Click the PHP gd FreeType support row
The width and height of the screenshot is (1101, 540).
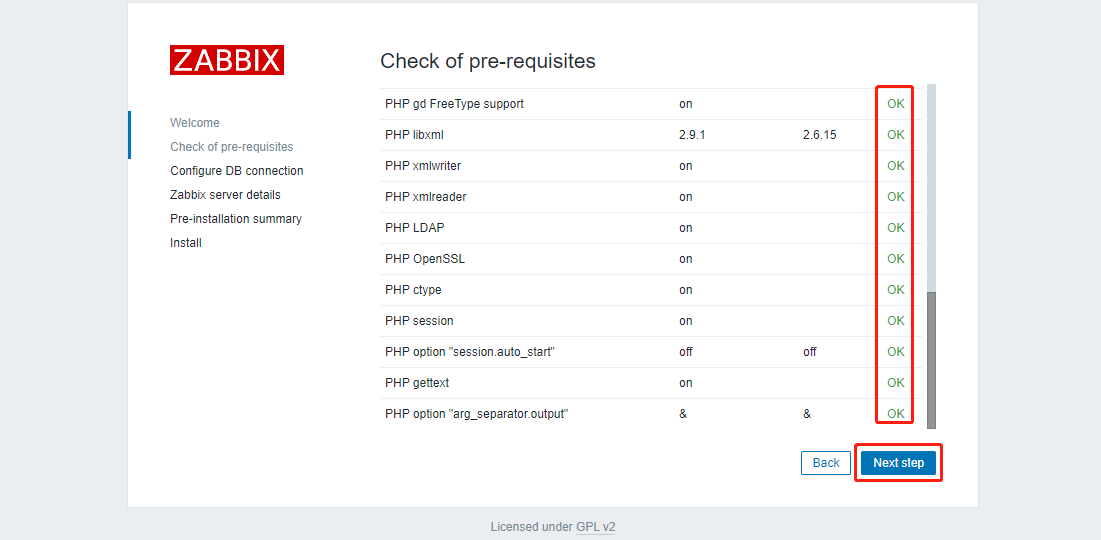pos(651,104)
